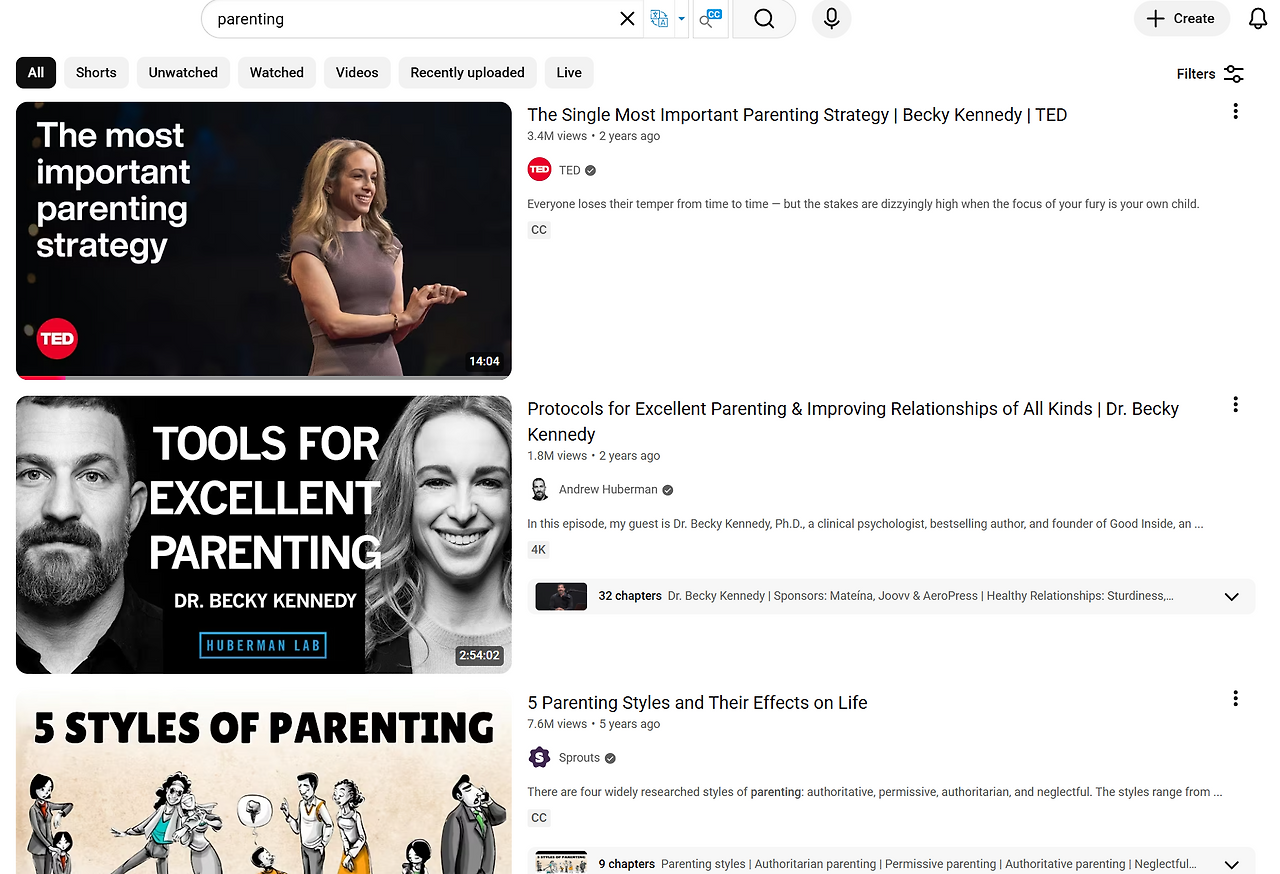This screenshot has width=1280, height=874.
Task: Click "7.6M views" under the Sprouts video
Action: (557, 724)
